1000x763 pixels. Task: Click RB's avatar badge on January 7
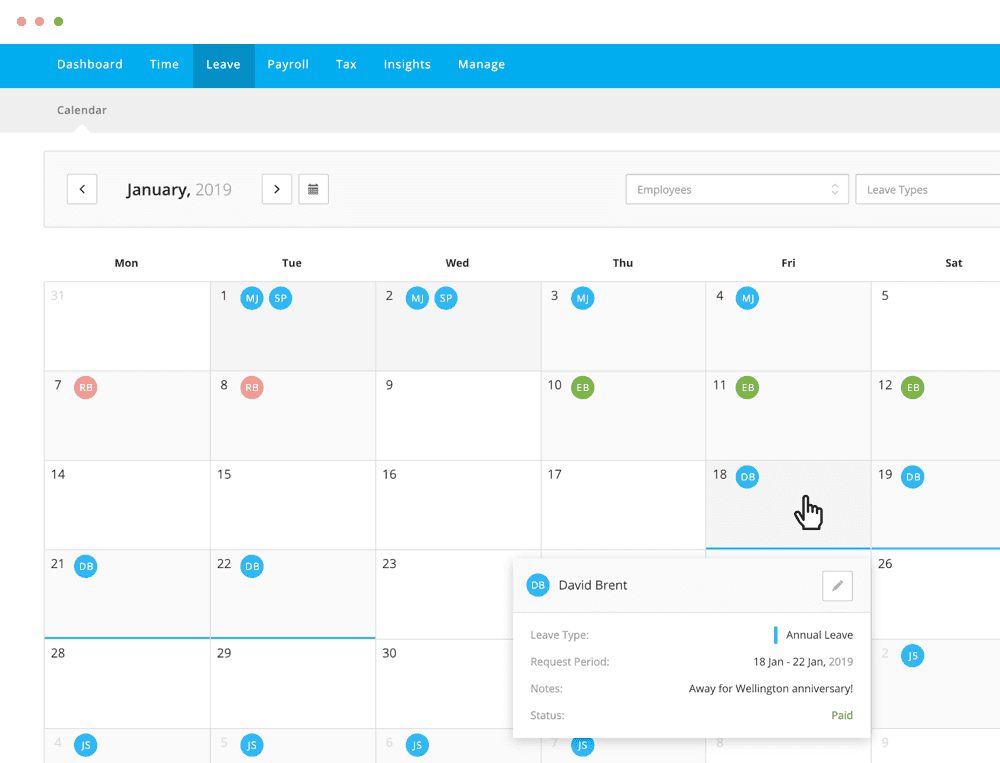pyautogui.click(x=86, y=387)
